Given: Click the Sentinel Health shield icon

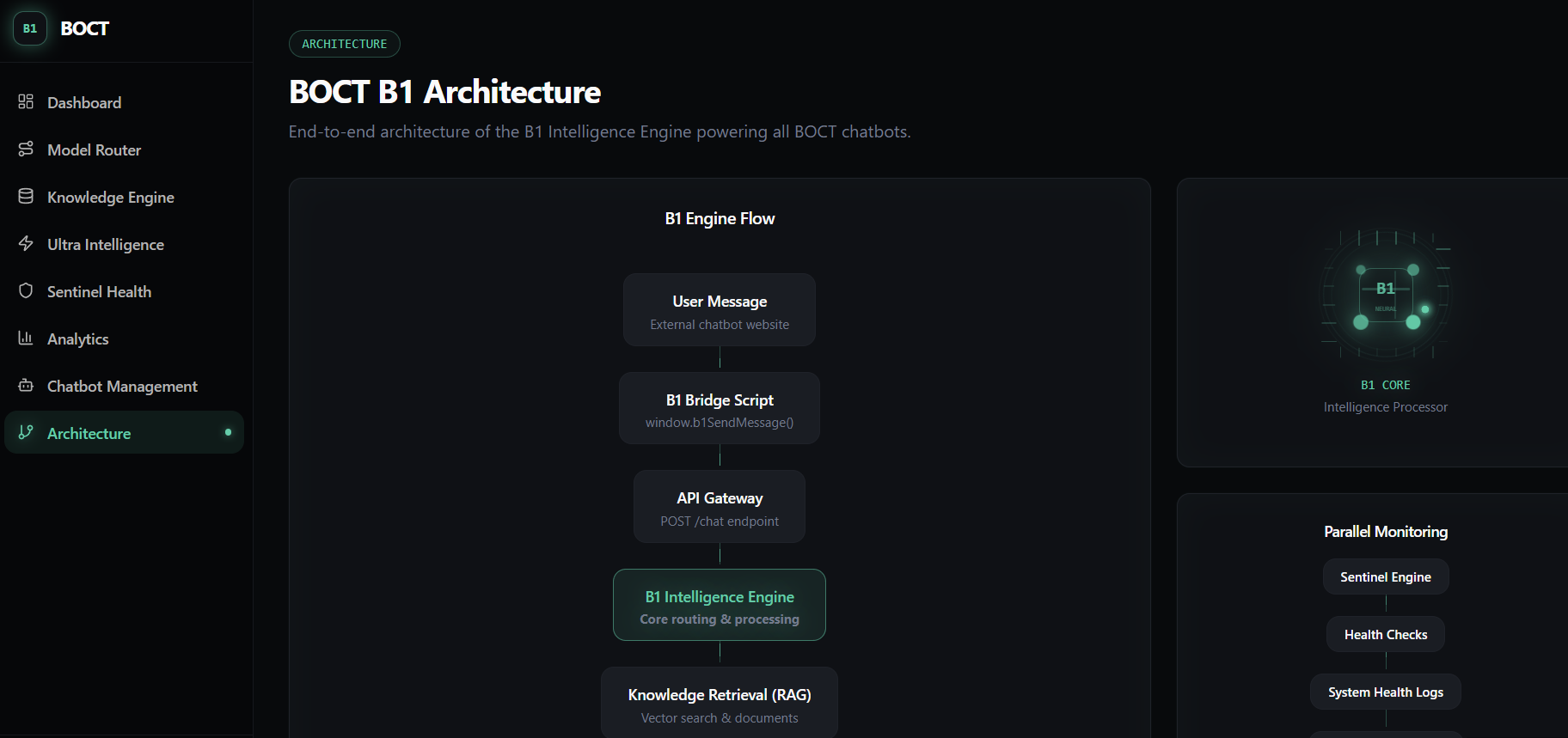Looking at the screenshot, I should (x=26, y=290).
